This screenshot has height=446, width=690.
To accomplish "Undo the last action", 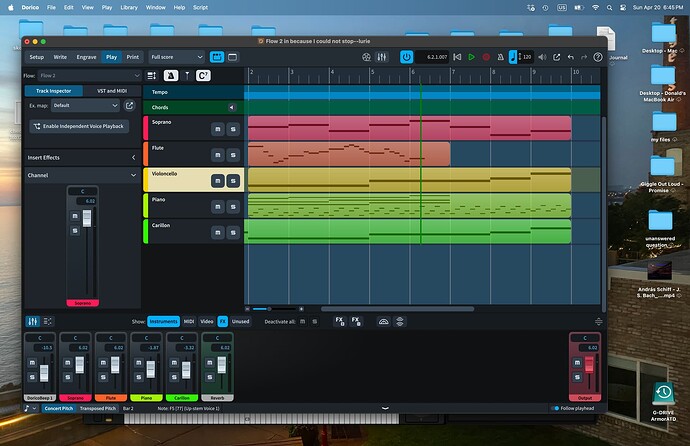I will coord(571,57).
